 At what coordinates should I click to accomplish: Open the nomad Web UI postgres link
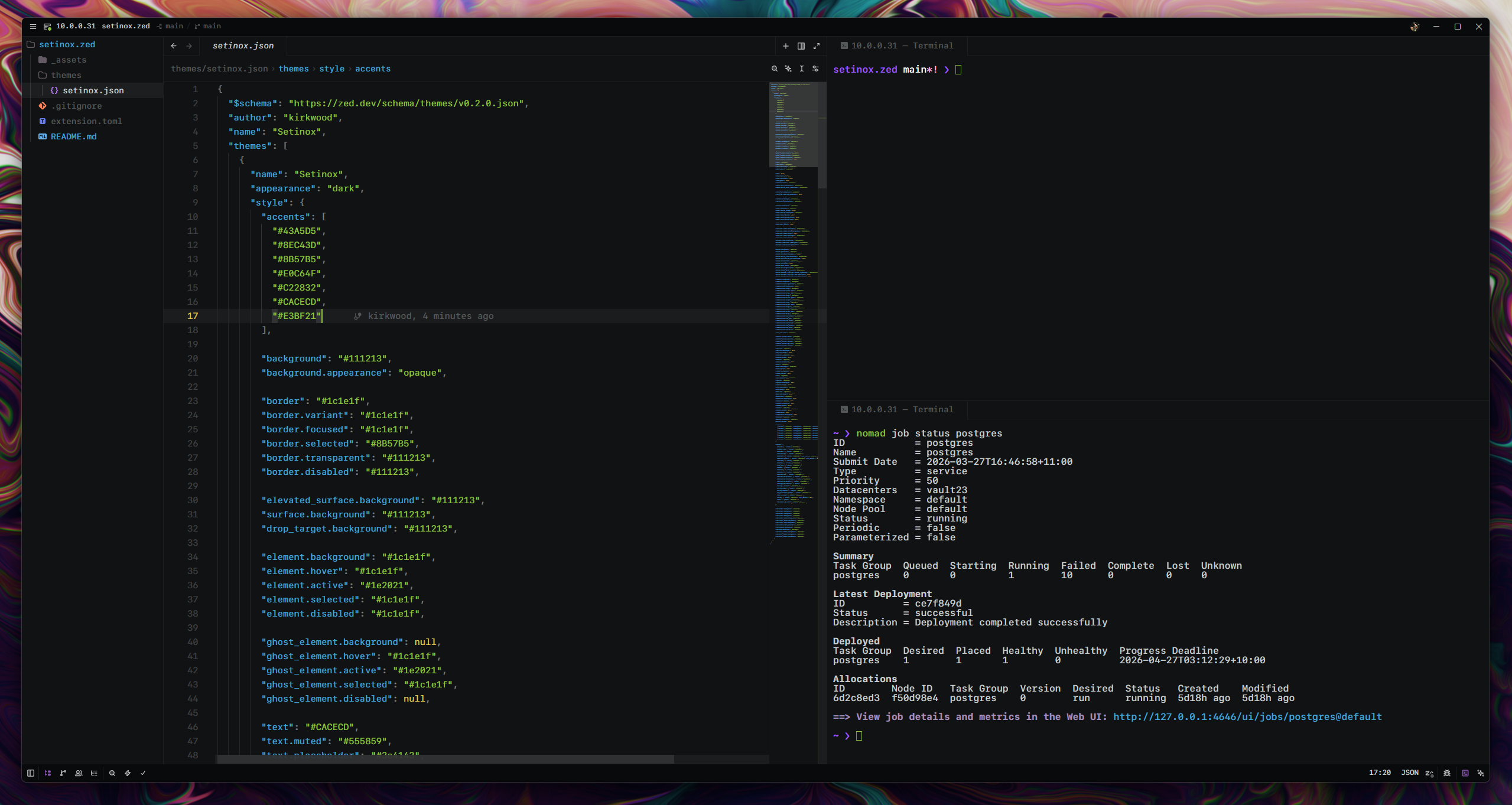[x=1247, y=717]
